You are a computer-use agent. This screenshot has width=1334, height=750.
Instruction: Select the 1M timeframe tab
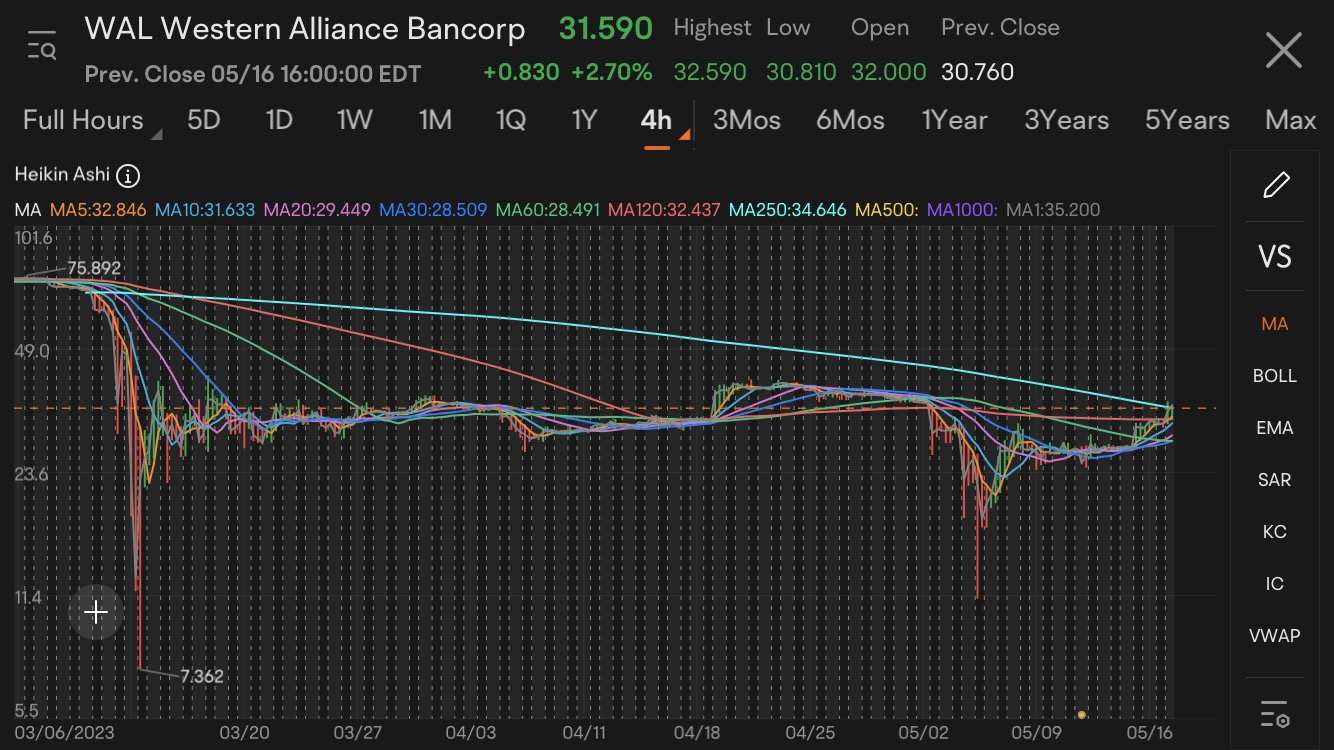pos(435,121)
